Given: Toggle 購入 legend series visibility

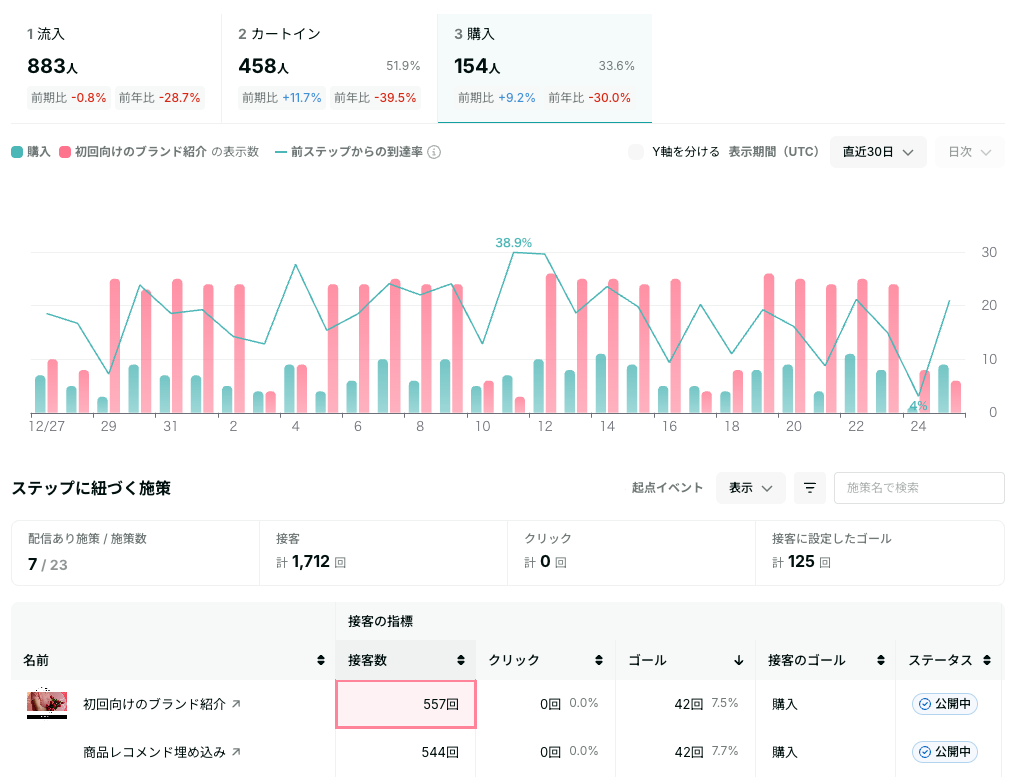Looking at the screenshot, I should pyautogui.click(x=31, y=152).
